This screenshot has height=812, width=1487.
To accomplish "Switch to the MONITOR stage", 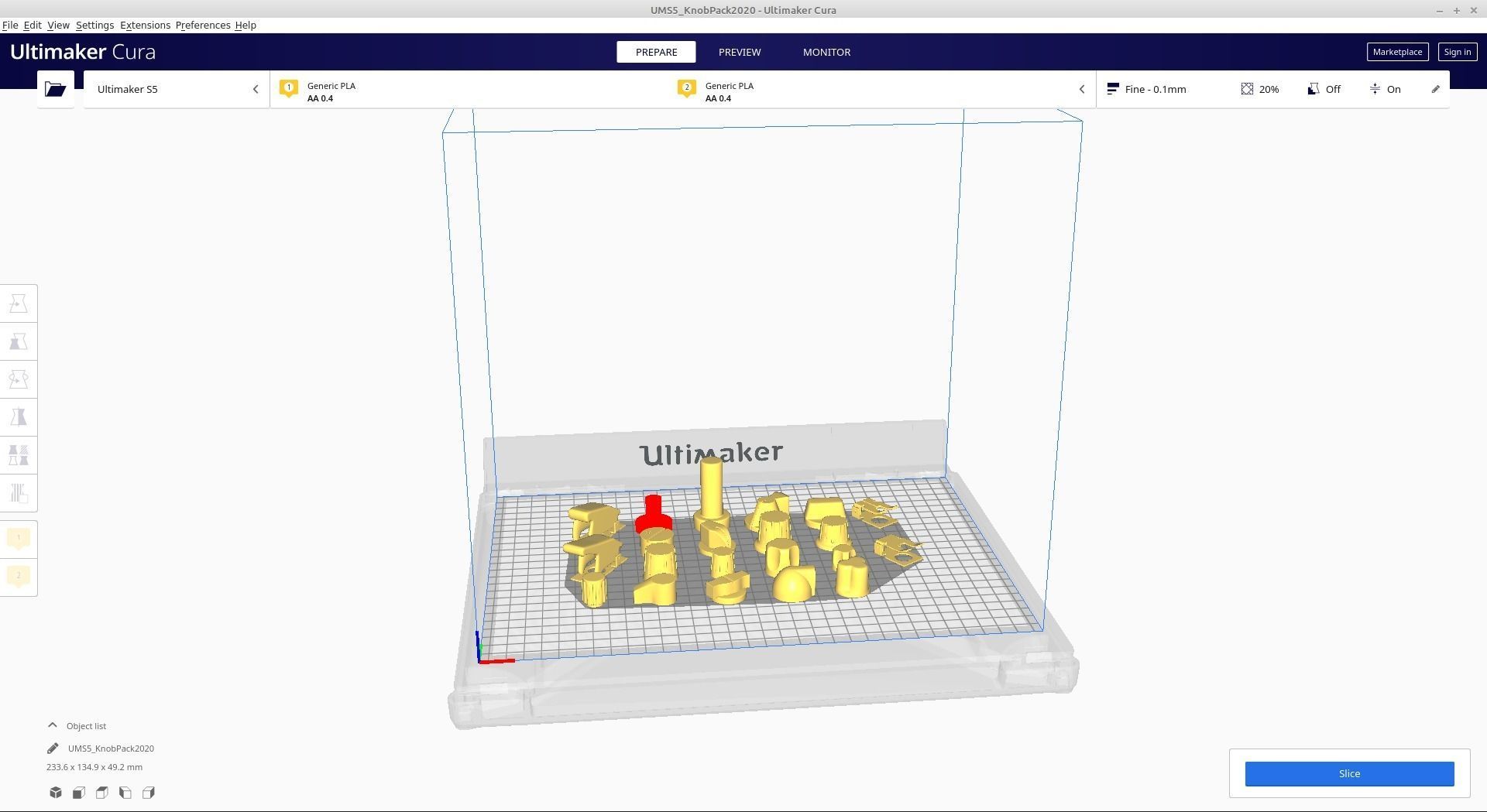I will (x=826, y=52).
